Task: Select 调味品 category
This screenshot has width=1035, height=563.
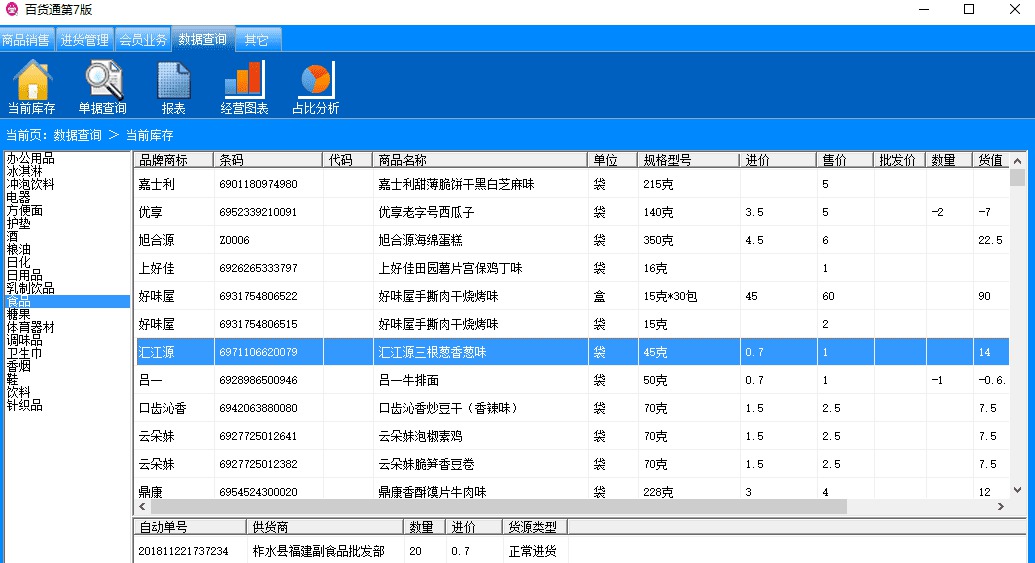Action: (24, 341)
